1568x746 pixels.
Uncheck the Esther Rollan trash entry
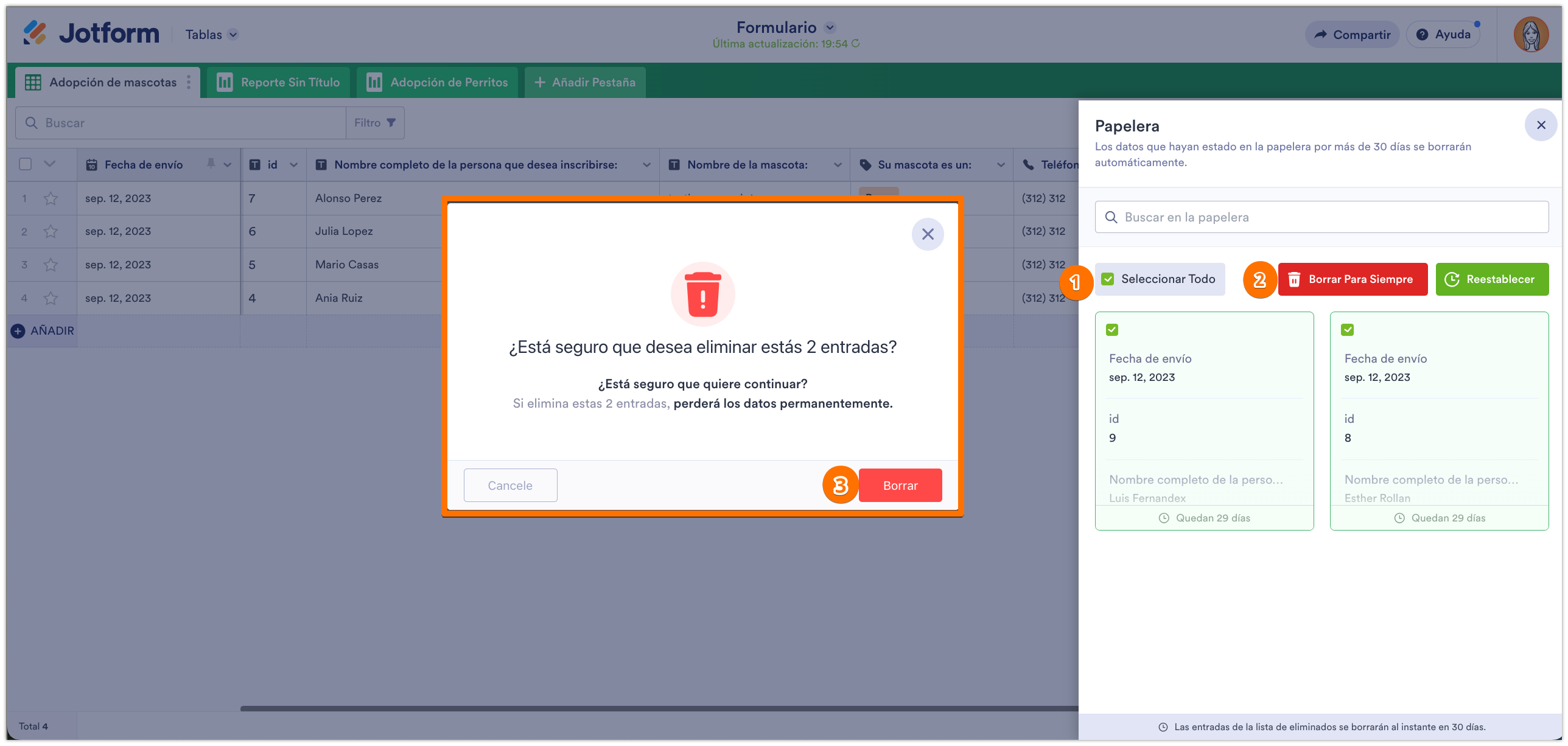point(1348,329)
